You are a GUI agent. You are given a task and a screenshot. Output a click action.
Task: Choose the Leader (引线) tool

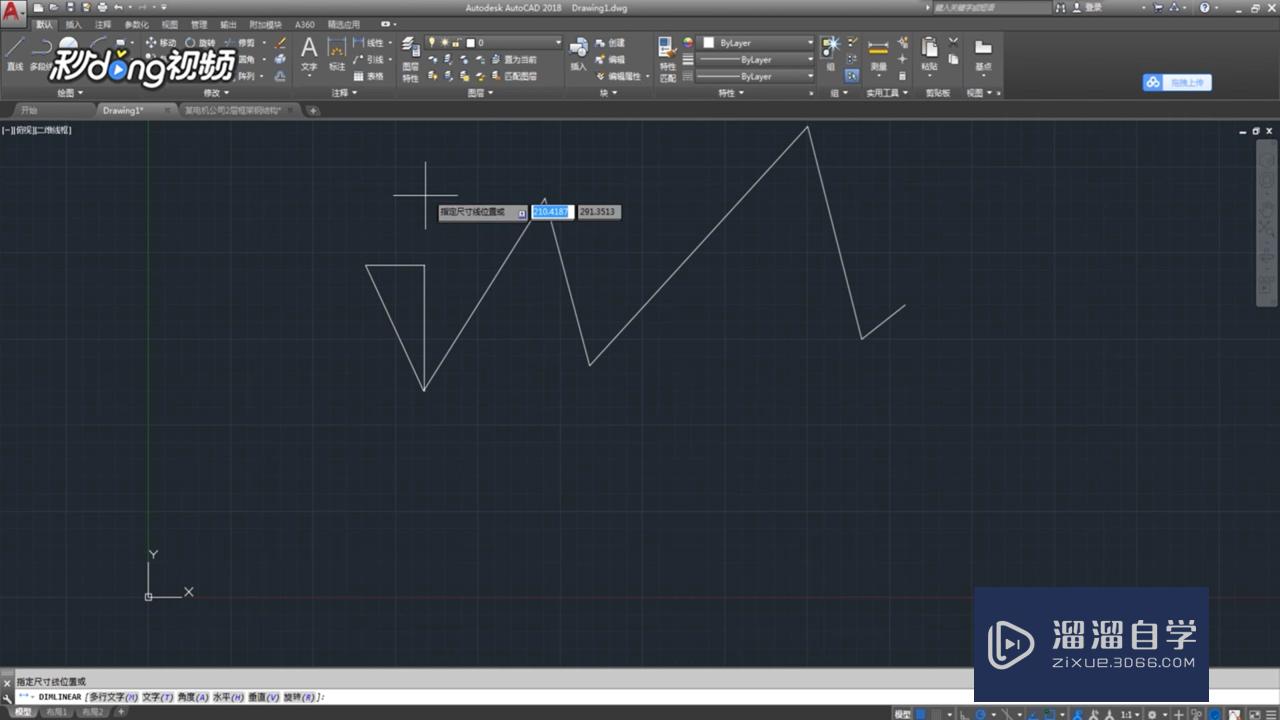tap(369, 59)
